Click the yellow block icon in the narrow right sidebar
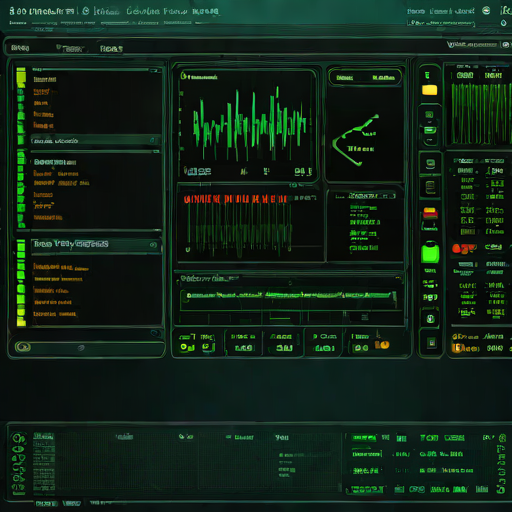Screen dimensions: 512x512 pos(430,90)
